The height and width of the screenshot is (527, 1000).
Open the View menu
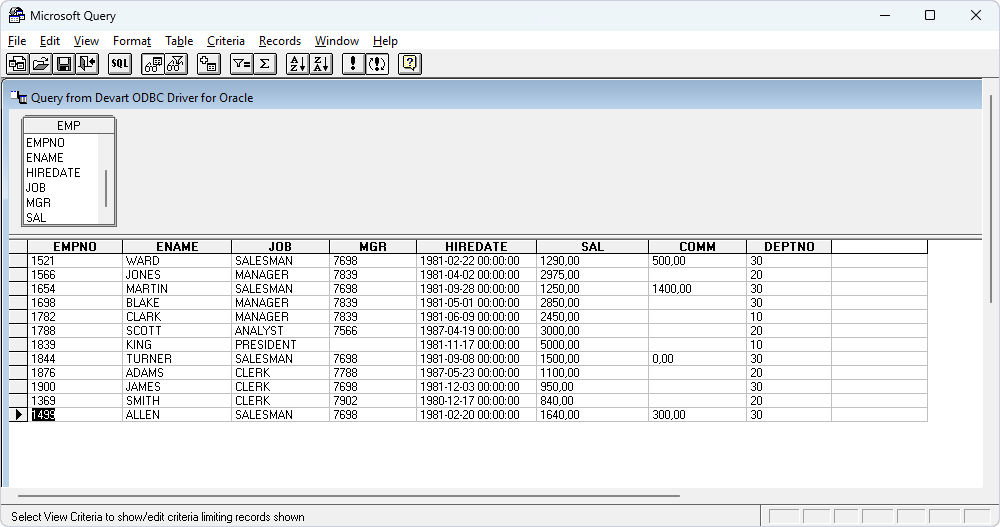tap(86, 41)
